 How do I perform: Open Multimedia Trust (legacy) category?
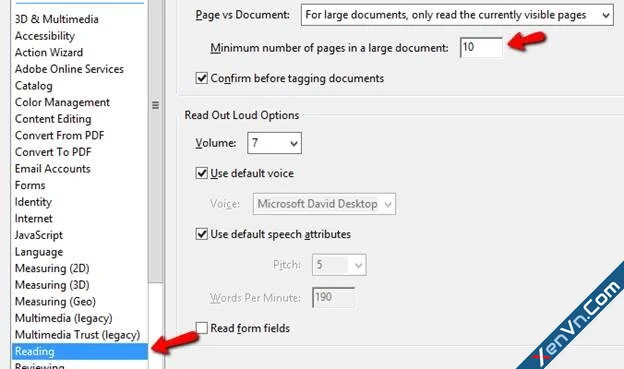77,335
